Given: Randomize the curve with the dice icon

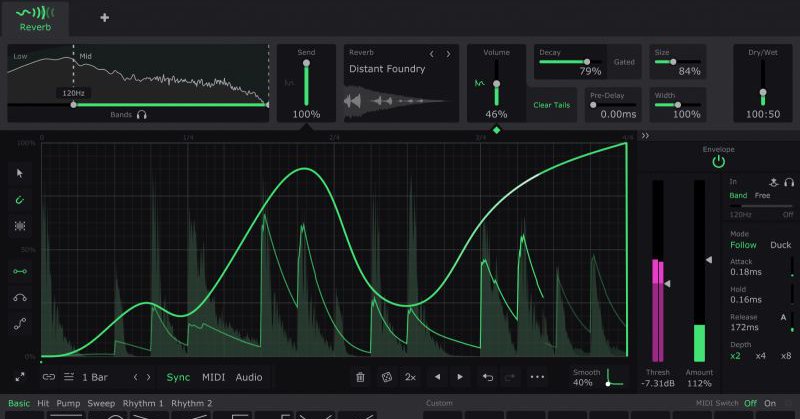Looking at the screenshot, I should tap(387, 377).
